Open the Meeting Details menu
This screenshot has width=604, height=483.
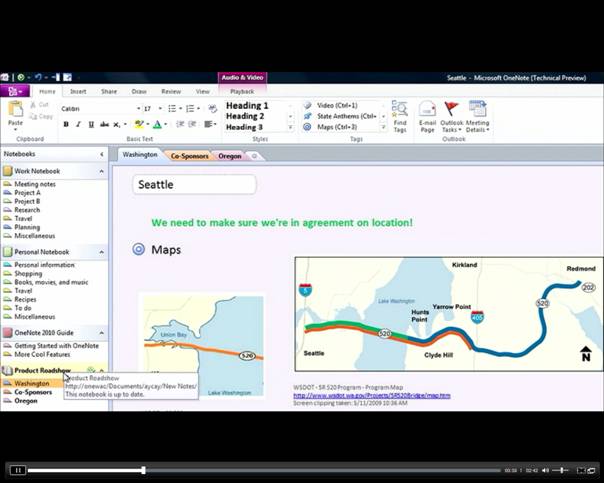point(477,117)
